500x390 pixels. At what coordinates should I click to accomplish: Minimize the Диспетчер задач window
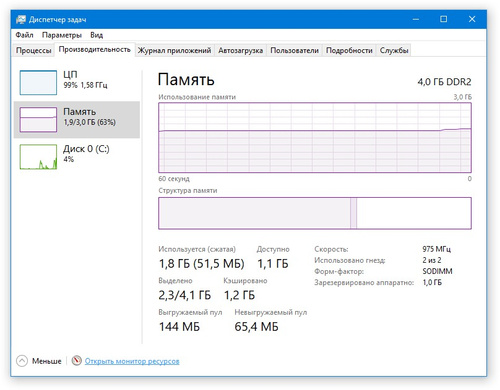tap(416, 19)
